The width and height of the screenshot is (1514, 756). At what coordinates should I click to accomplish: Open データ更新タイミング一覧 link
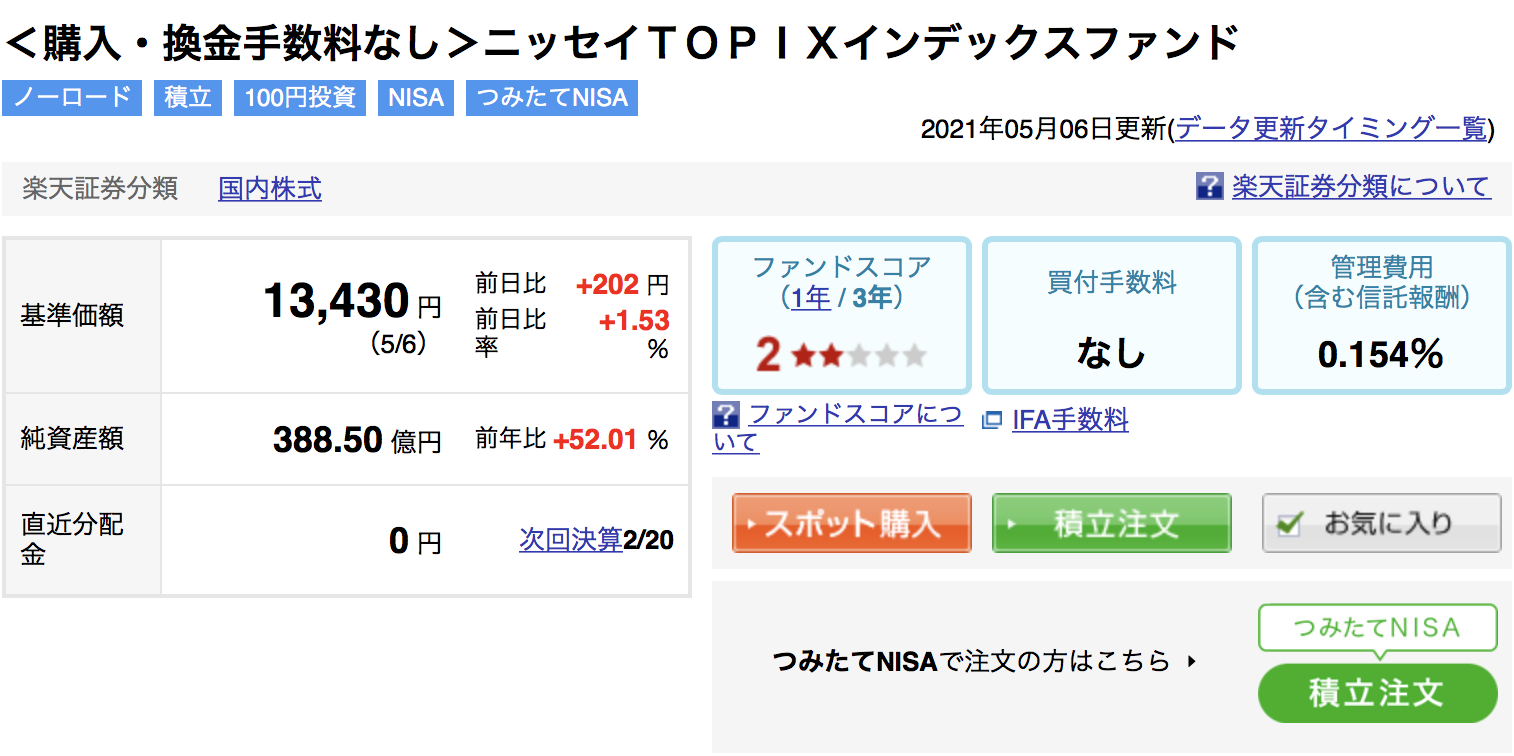coord(1332,128)
